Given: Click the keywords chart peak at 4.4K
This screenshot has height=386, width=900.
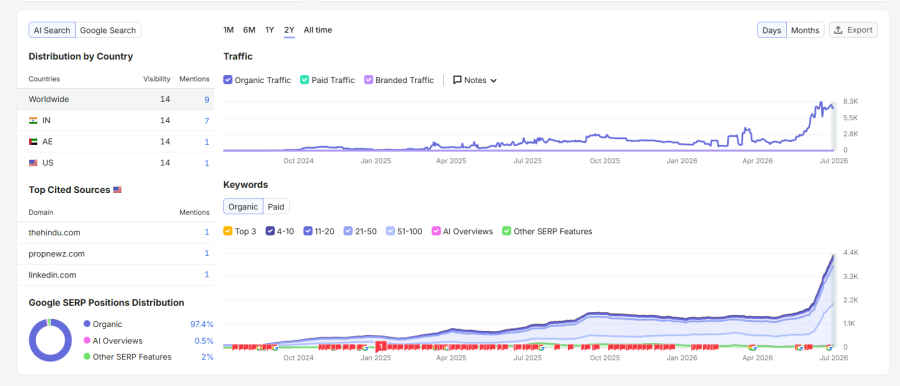Looking at the screenshot, I should [833, 255].
